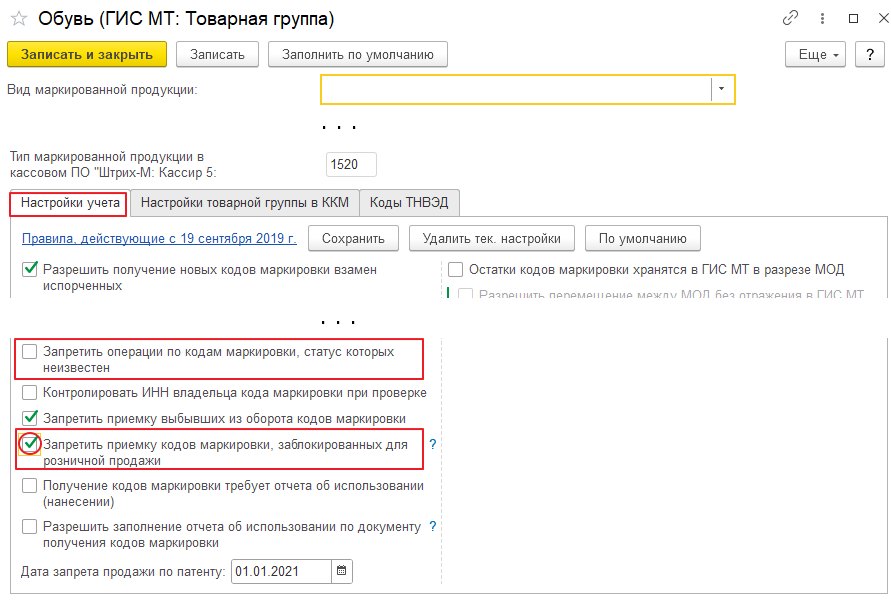Viewport: 891px width, 605px height.
Task: Focus the 'Вид маркированной продукции' input field
Action: click(516, 89)
